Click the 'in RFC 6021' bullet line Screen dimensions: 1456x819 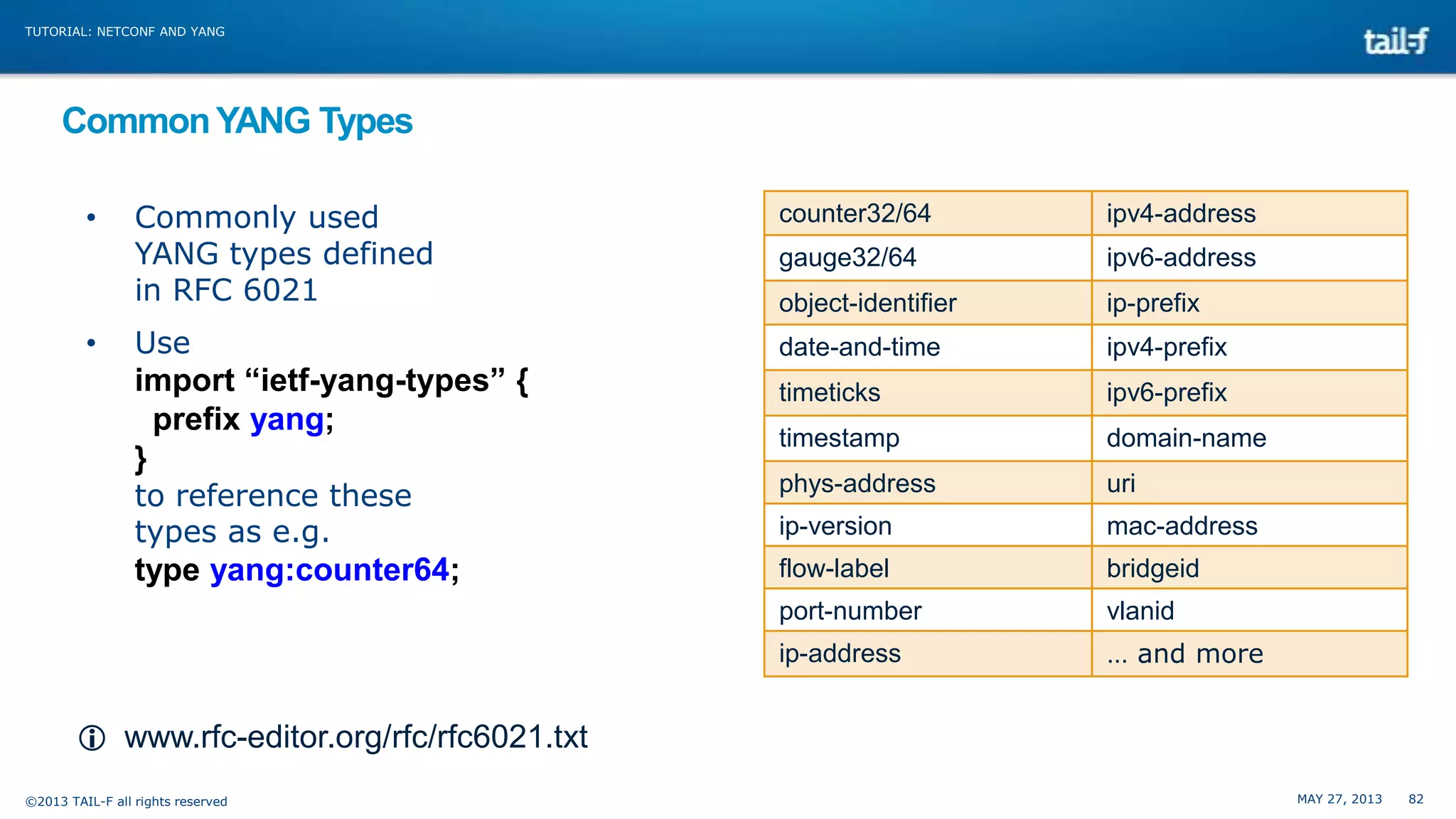(226, 290)
